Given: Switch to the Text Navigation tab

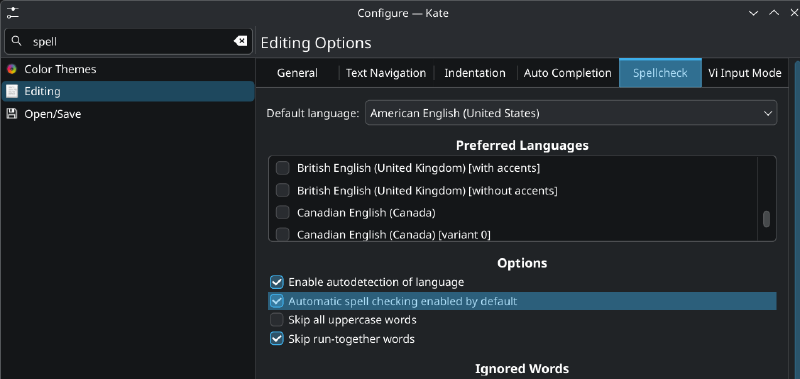Looking at the screenshot, I should click(x=386, y=73).
